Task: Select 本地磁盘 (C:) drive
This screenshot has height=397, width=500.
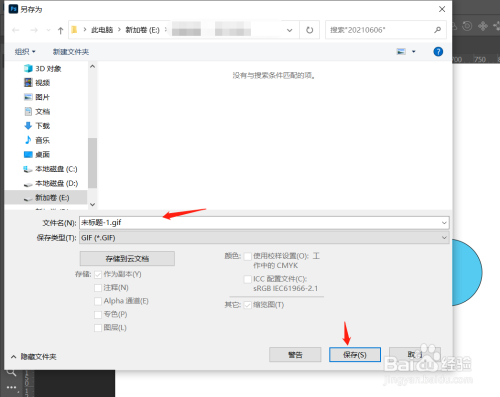Action: click(50, 169)
